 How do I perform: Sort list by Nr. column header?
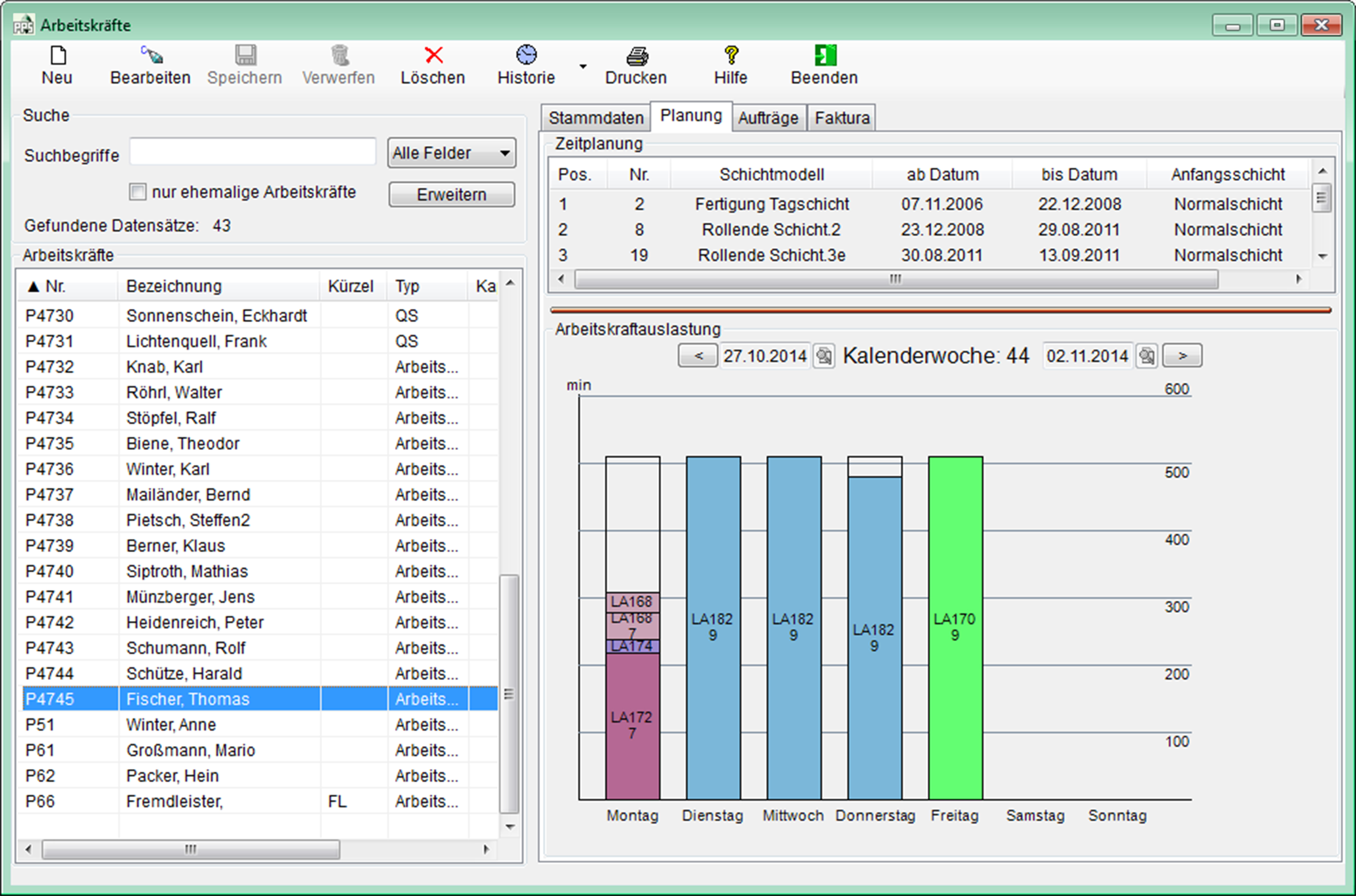click(56, 286)
